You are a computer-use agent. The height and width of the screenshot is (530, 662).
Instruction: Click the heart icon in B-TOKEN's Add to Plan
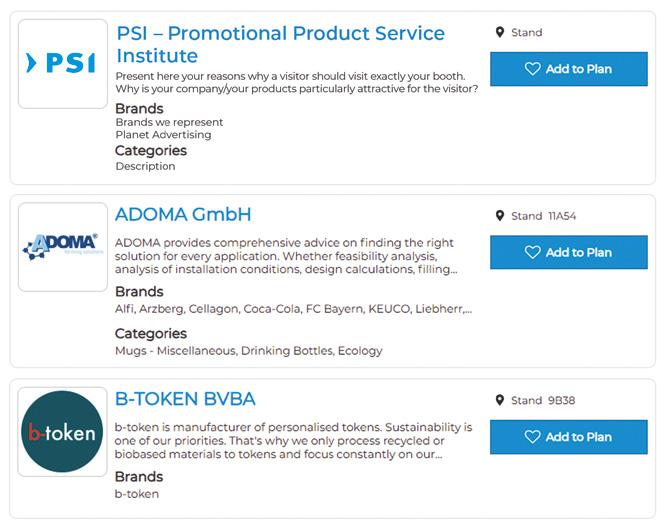tap(532, 437)
